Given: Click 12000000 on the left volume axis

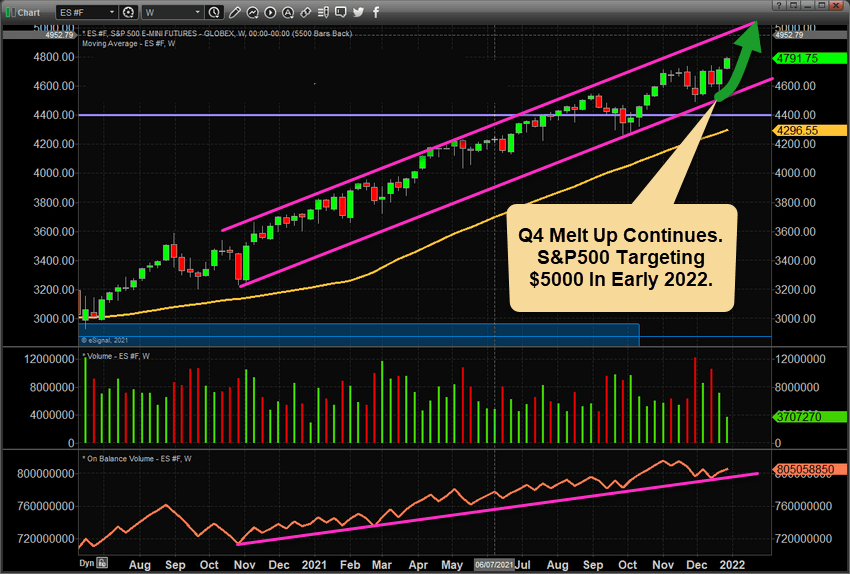Looking at the screenshot, I should pyautogui.click(x=49, y=359).
